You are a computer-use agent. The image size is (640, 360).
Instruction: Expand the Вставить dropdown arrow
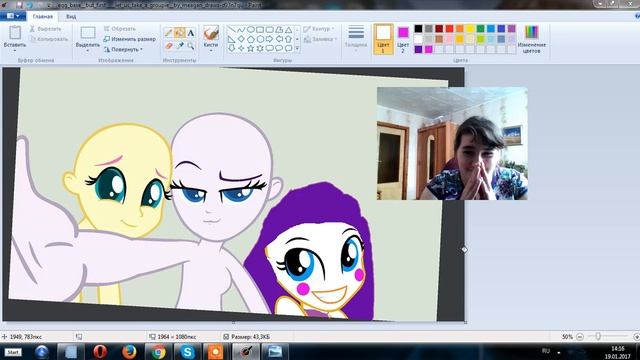(15, 50)
